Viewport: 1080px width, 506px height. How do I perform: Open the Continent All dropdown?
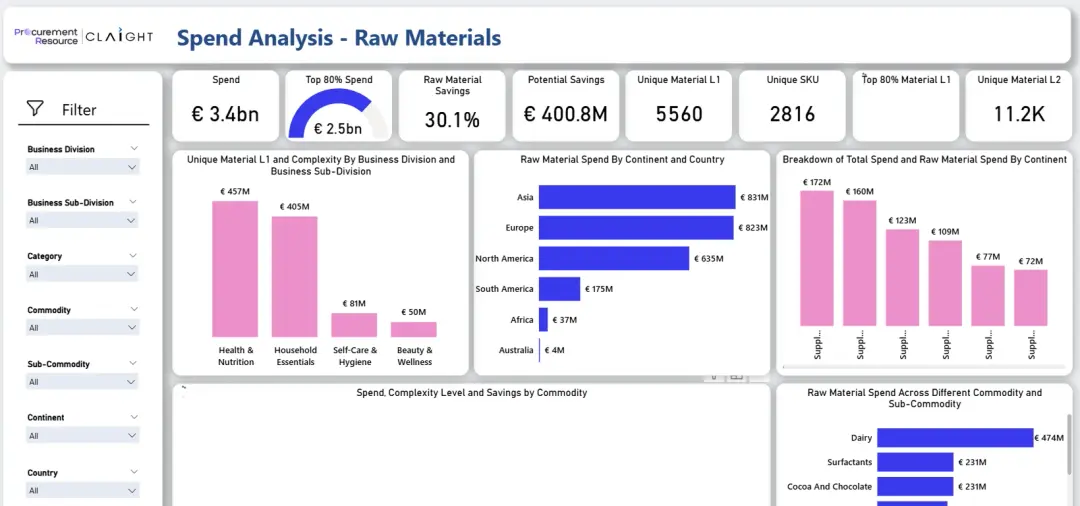click(x=83, y=435)
